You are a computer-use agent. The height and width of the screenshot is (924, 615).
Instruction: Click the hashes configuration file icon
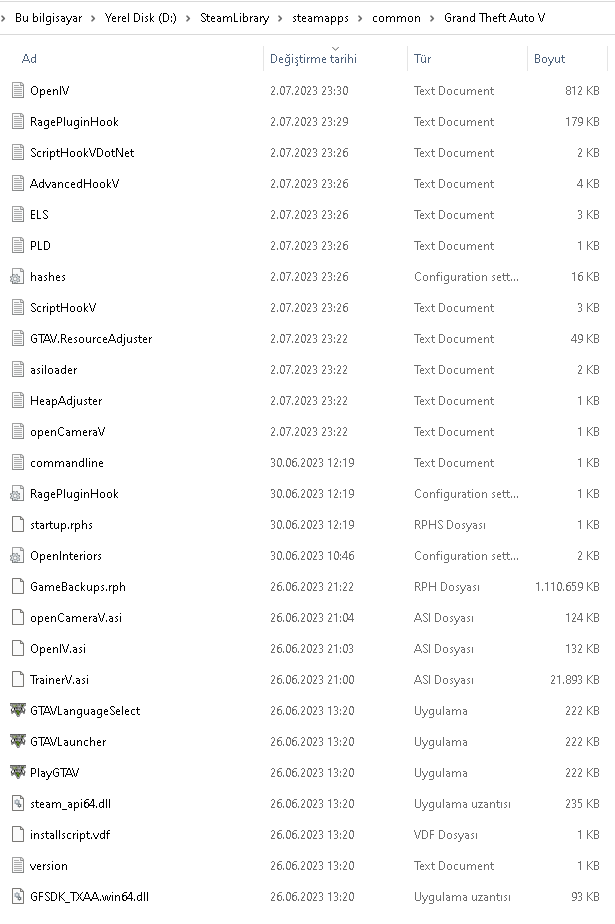click(x=16, y=277)
